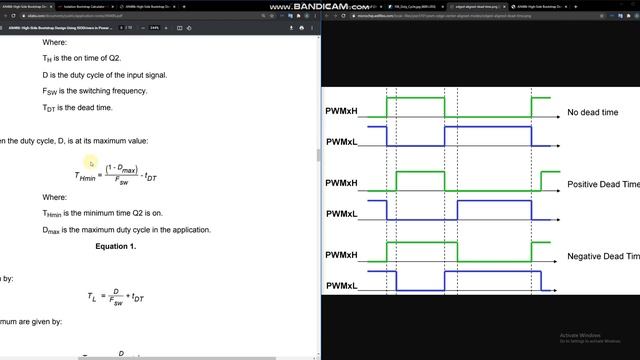Click the PDF vertical scrollbar thumb
Screen dimensions: 640x360
tap(318, 155)
